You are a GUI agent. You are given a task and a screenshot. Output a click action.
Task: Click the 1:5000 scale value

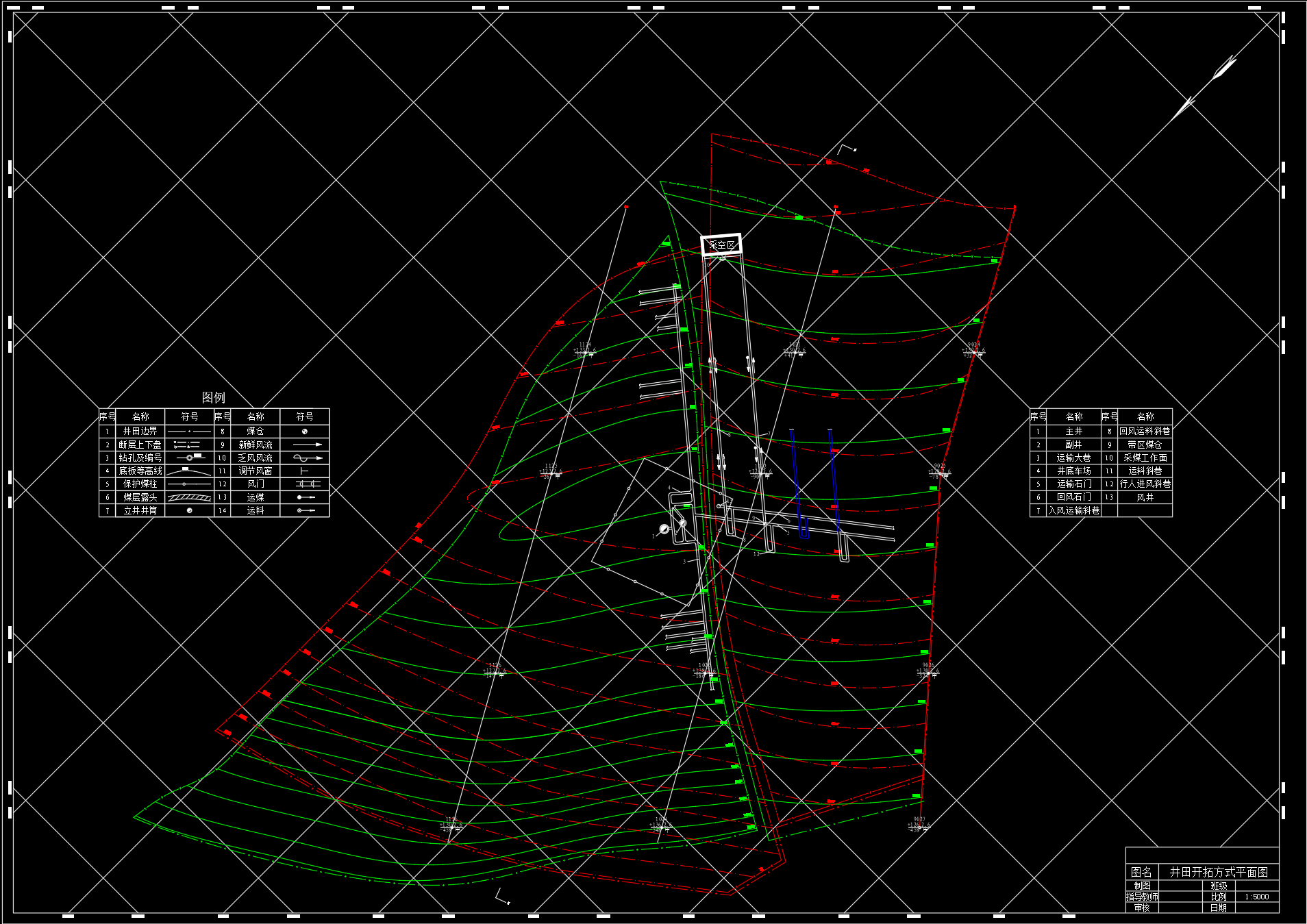pos(1256,897)
